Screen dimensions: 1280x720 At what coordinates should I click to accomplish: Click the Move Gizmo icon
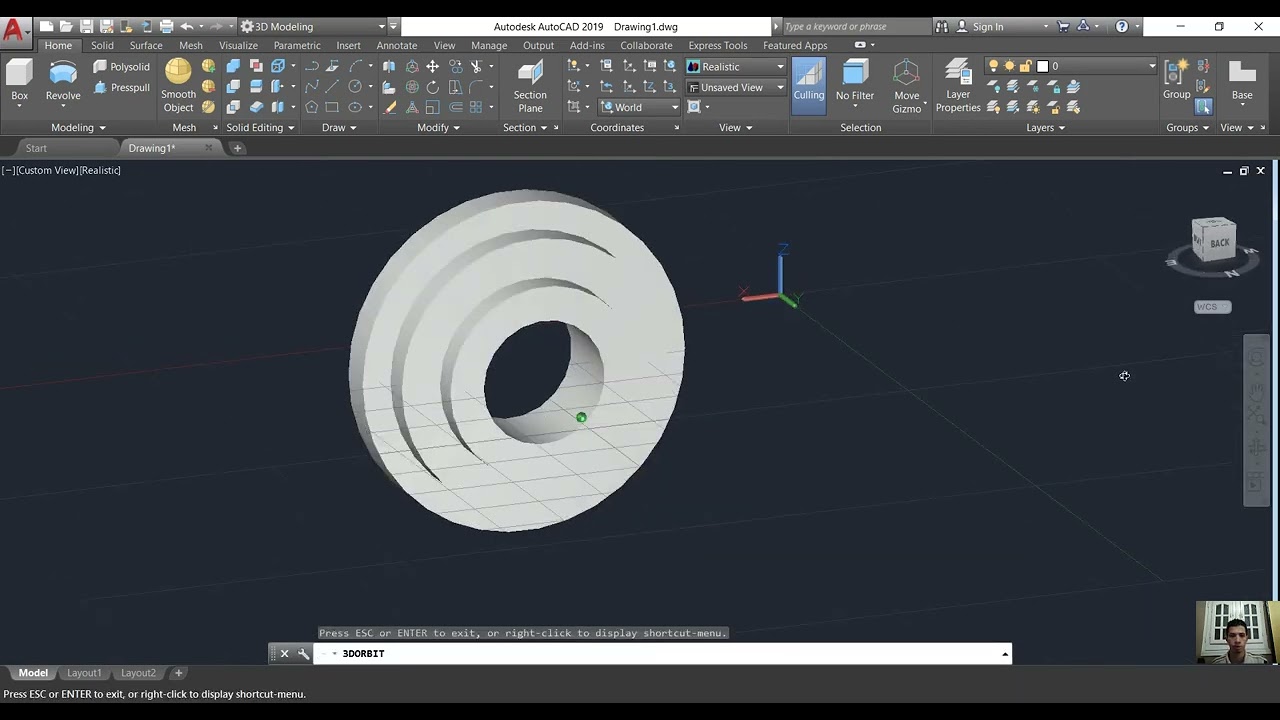pyautogui.click(x=906, y=86)
